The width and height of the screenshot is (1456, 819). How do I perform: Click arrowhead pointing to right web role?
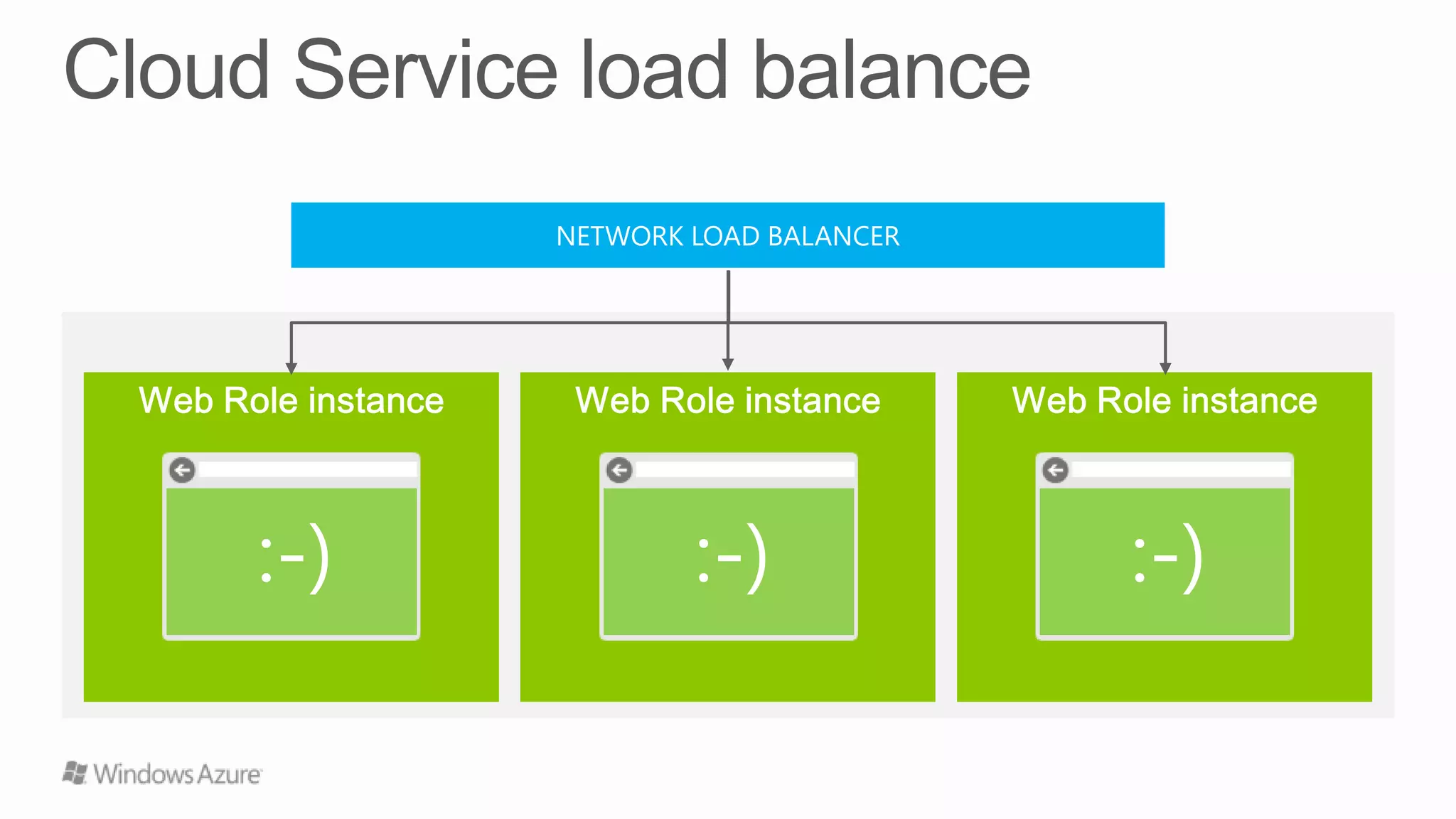tap(1165, 367)
